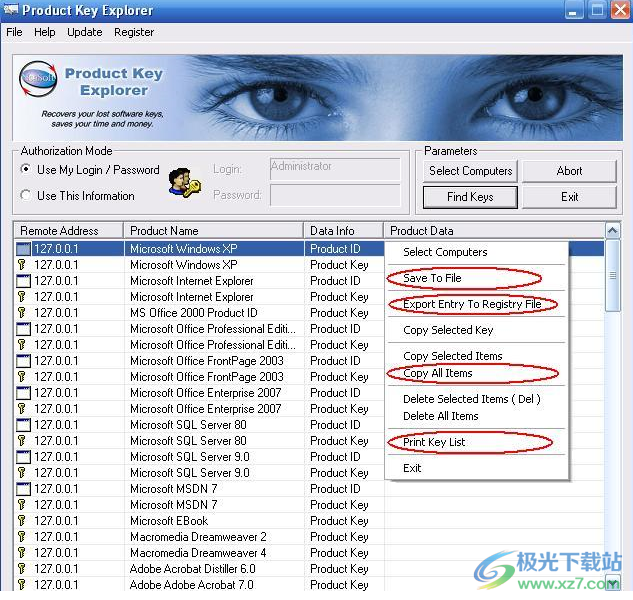This screenshot has height=600, width=633.
Task: Open the Help menu
Action: (x=44, y=32)
